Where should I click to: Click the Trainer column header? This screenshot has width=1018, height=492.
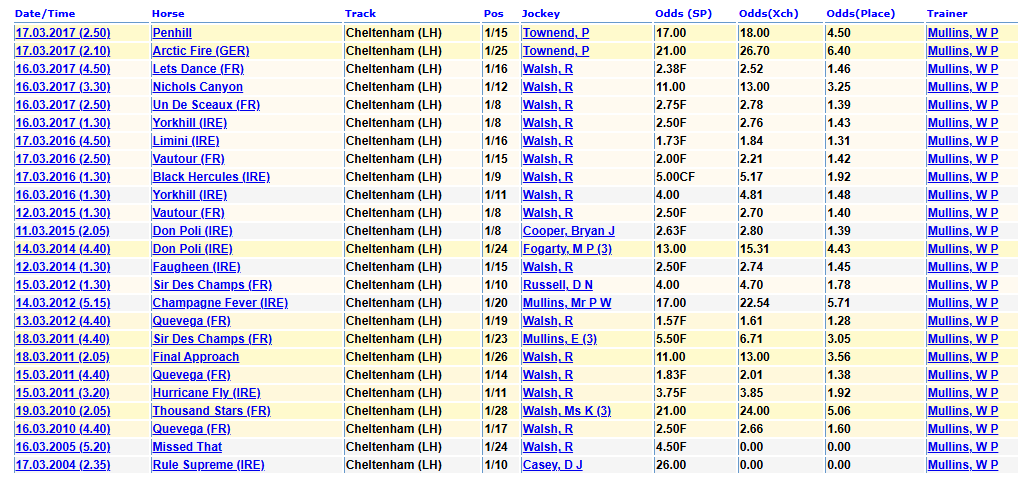pos(947,14)
